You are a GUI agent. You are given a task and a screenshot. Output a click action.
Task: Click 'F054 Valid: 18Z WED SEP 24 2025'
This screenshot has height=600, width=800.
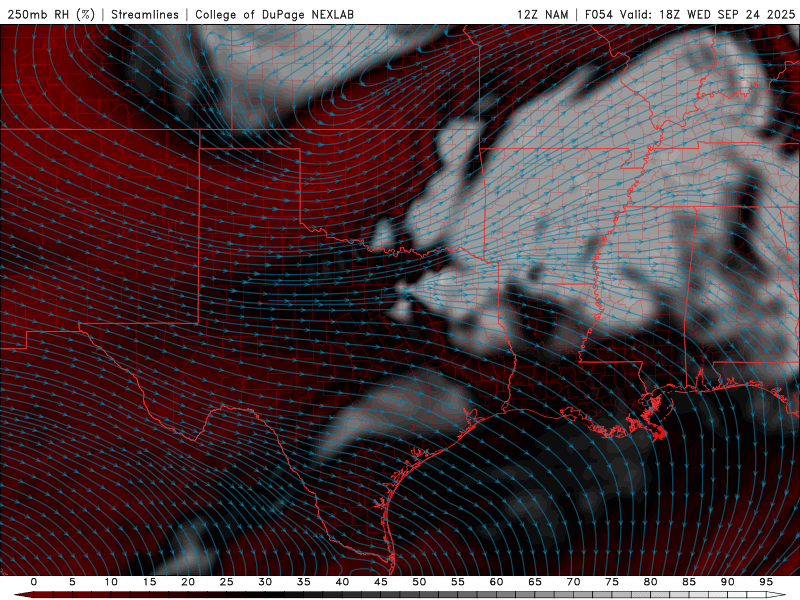(x=690, y=14)
